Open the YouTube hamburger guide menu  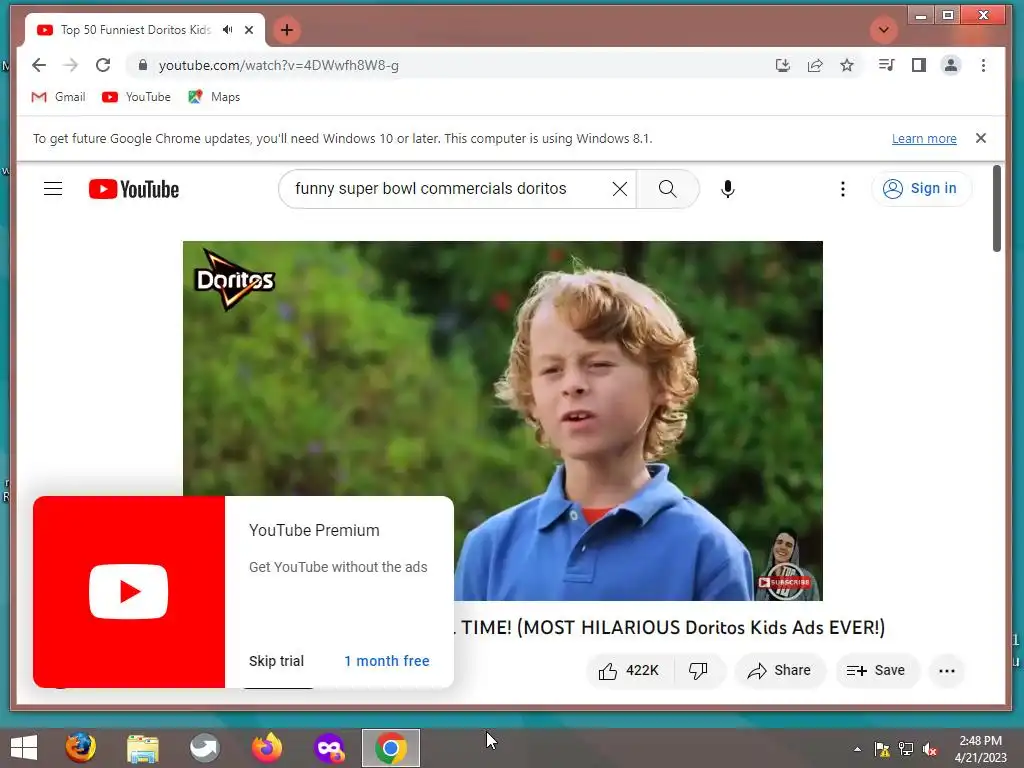click(x=53, y=189)
